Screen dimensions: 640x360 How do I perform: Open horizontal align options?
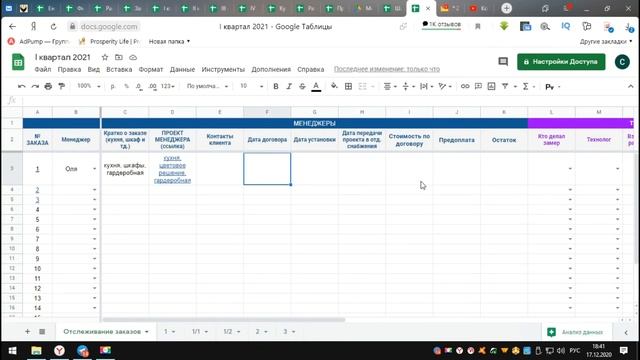click(390, 87)
